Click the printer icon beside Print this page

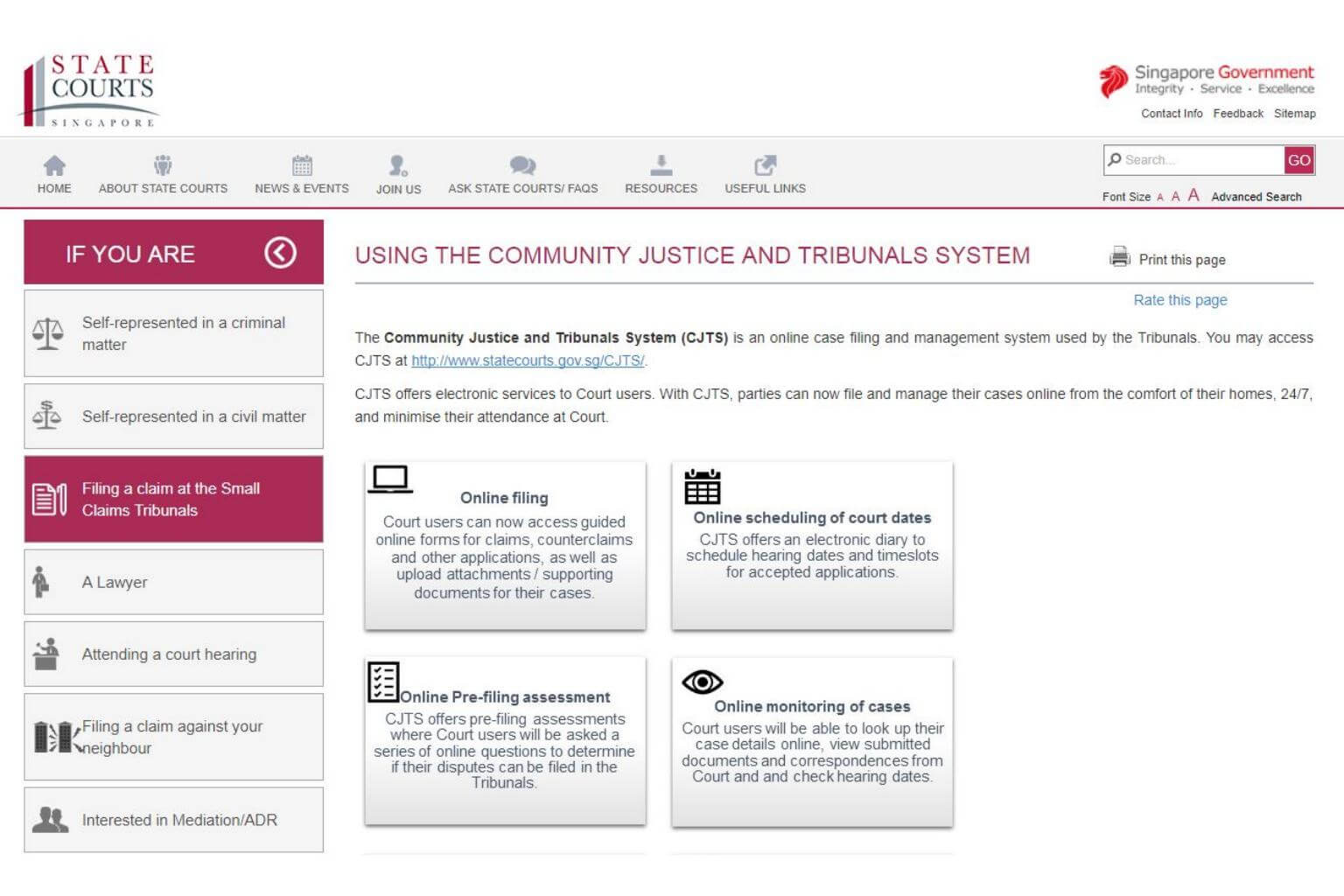(1120, 257)
